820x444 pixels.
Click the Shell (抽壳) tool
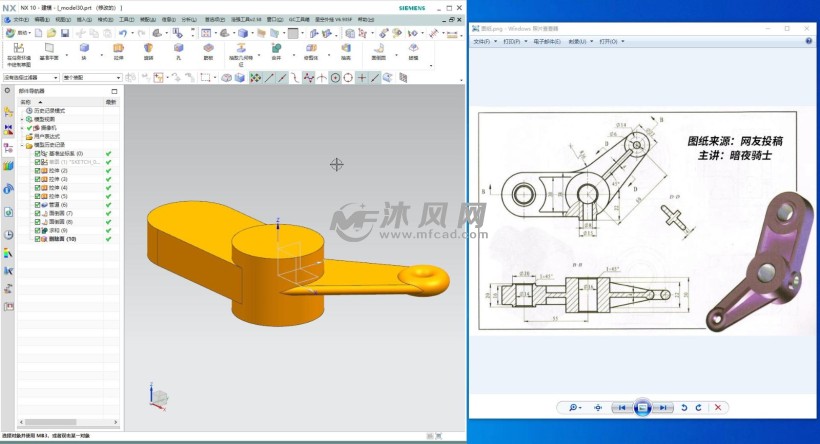346,52
